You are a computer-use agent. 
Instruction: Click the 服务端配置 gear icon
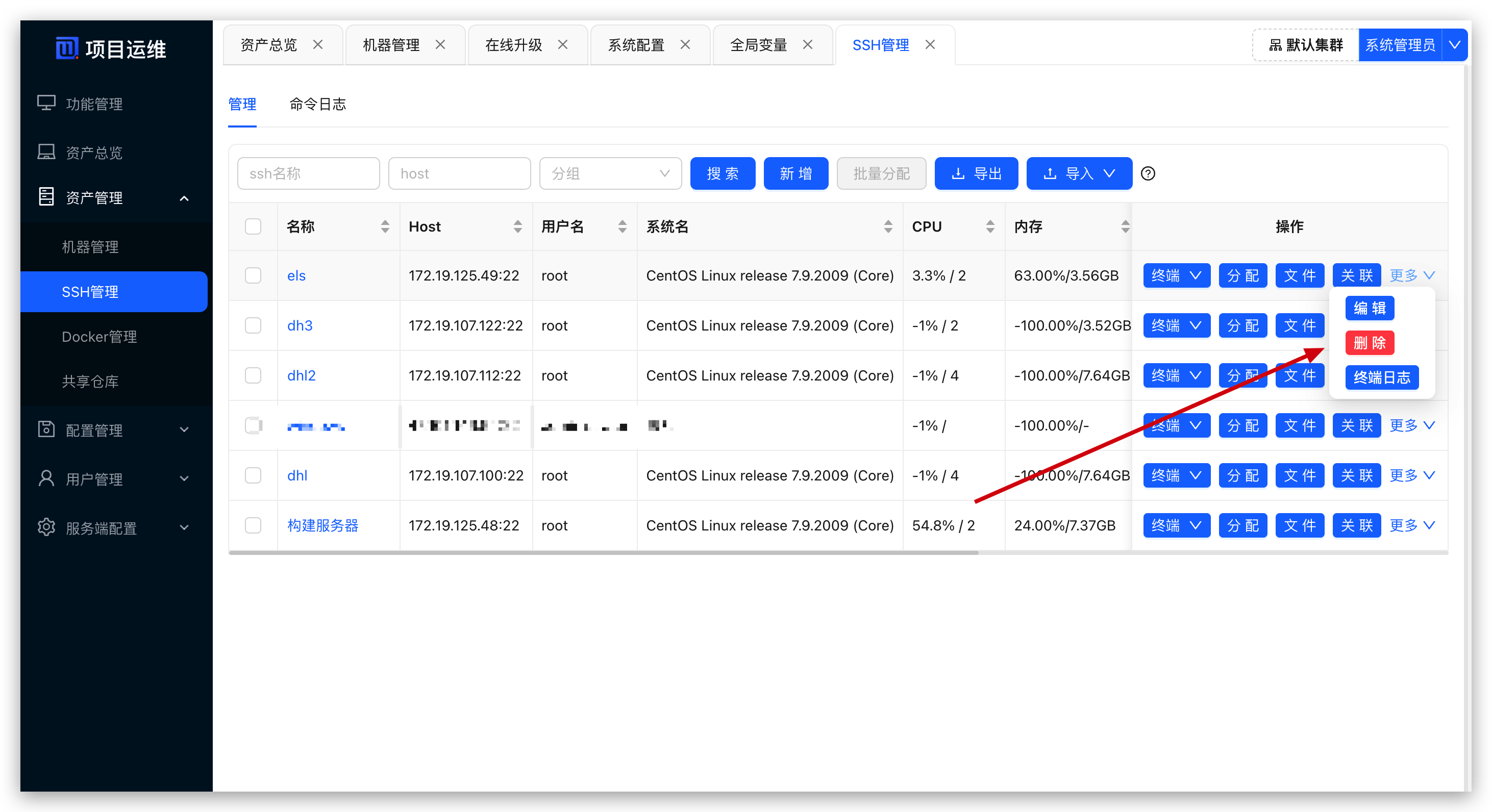[46, 527]
